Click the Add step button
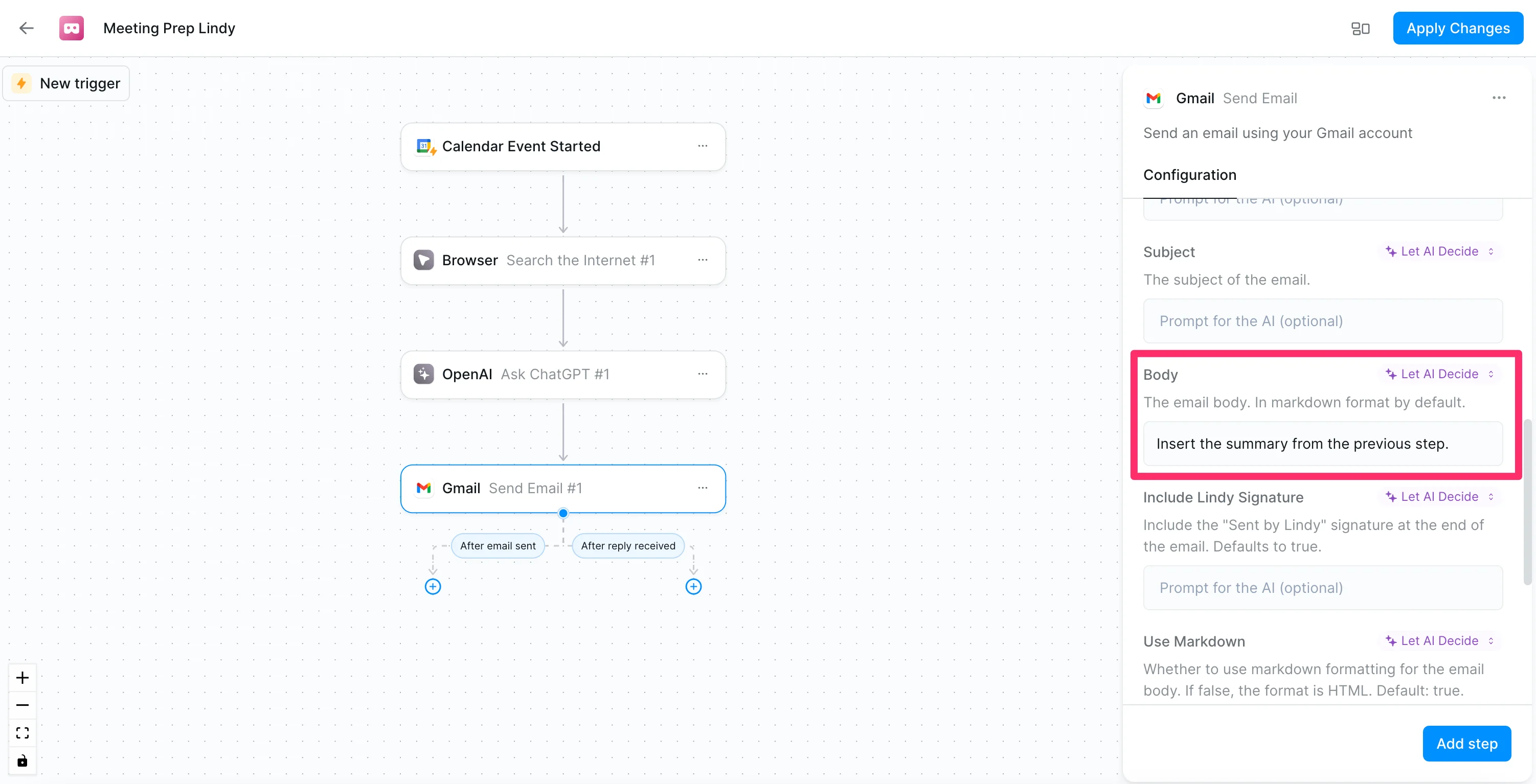Screen dimensions: 1536x784 (x=1466, y=743)
